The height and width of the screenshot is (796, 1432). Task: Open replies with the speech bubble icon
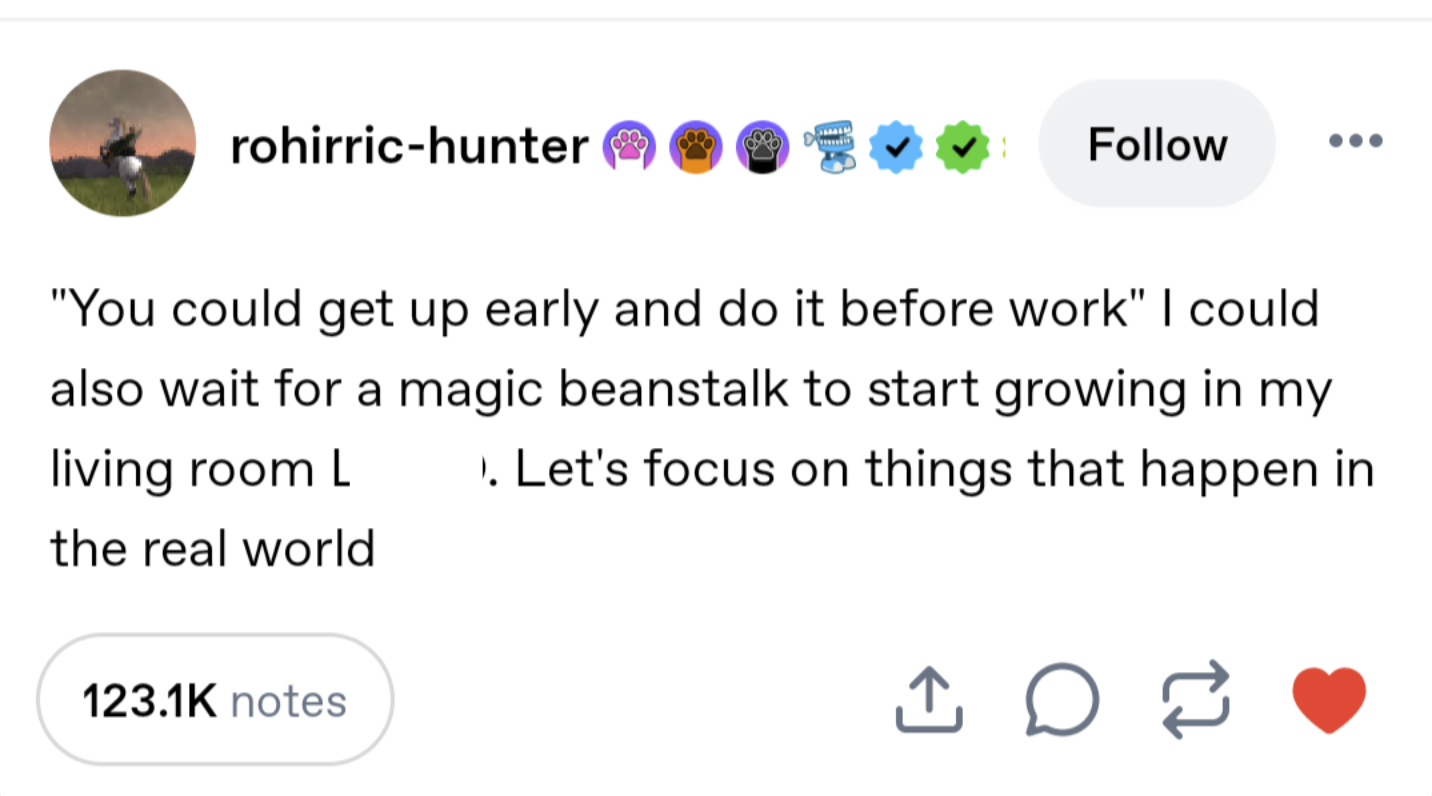point(1061,700)
